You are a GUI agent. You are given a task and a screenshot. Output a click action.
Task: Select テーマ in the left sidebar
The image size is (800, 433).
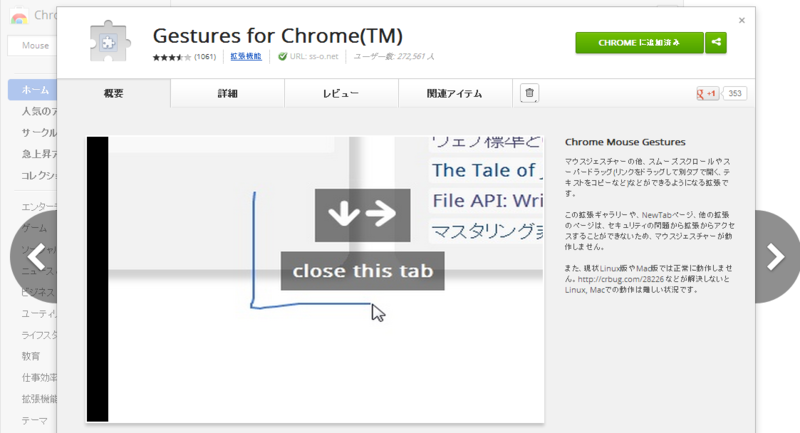click(34, 420)
